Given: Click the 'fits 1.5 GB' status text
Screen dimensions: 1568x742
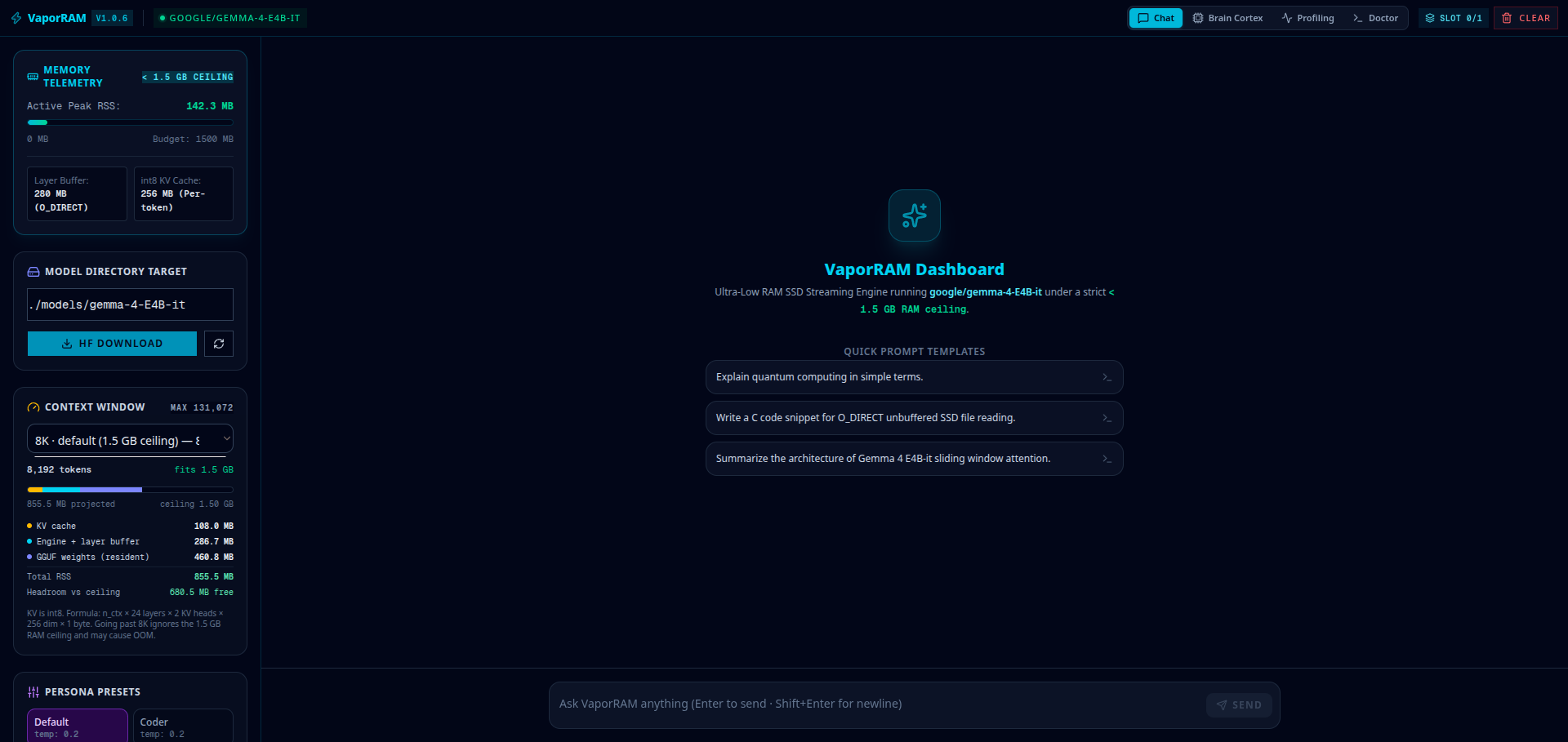Looking at the screenshot, I should pyautogui.click(x=204, y=470).
